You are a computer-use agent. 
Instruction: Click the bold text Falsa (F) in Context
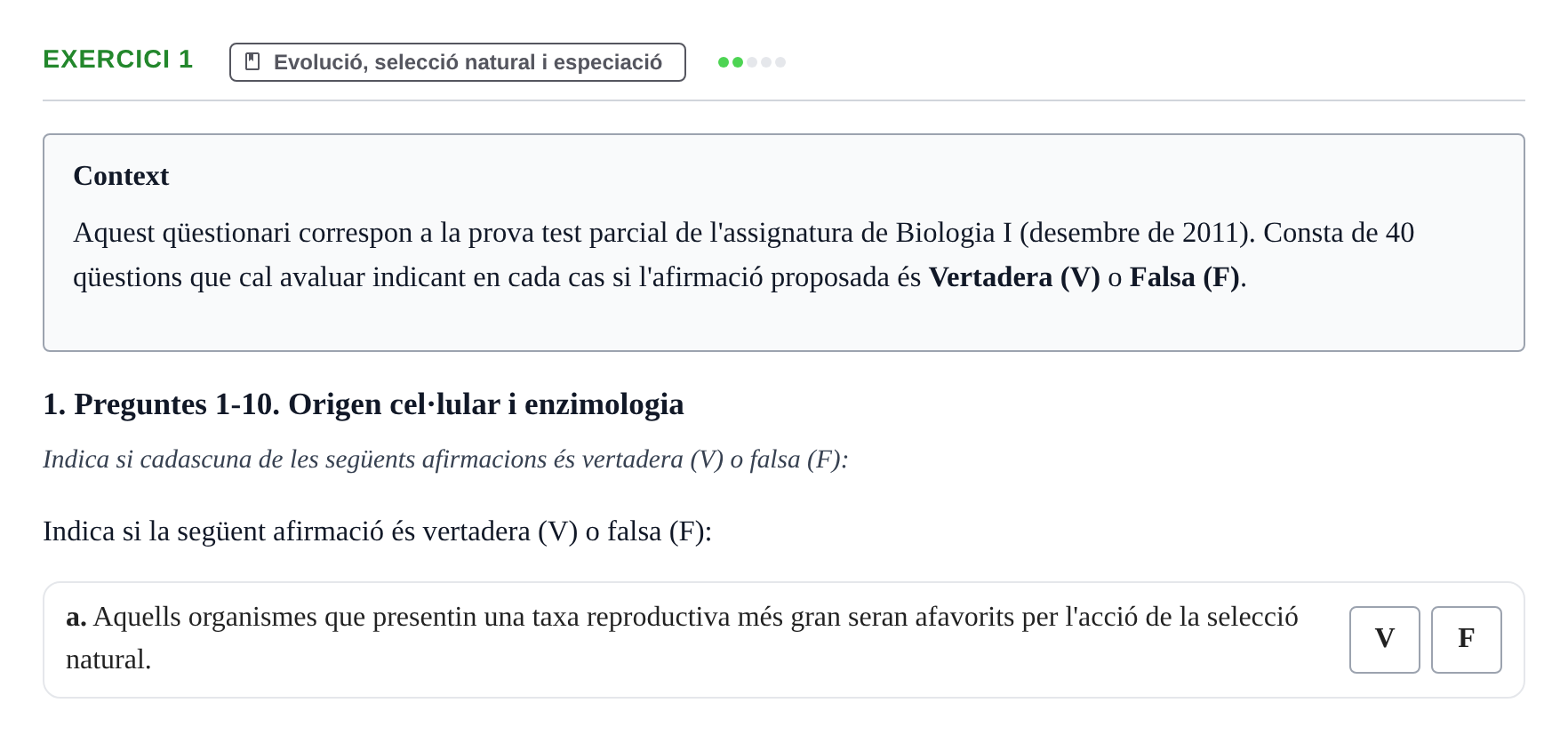click(1185, 277)
